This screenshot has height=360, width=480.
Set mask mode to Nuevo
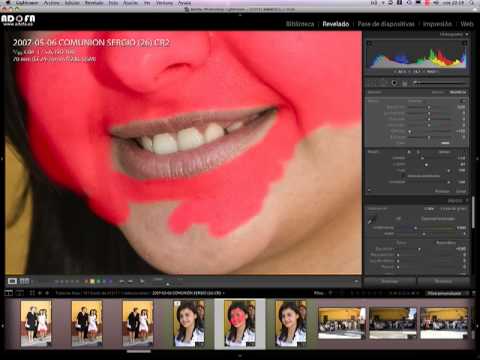point(438,92)
